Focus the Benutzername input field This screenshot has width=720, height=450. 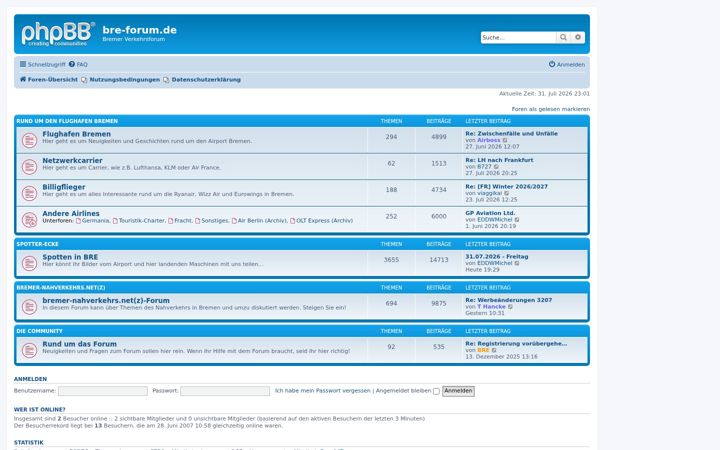(103, 391)
